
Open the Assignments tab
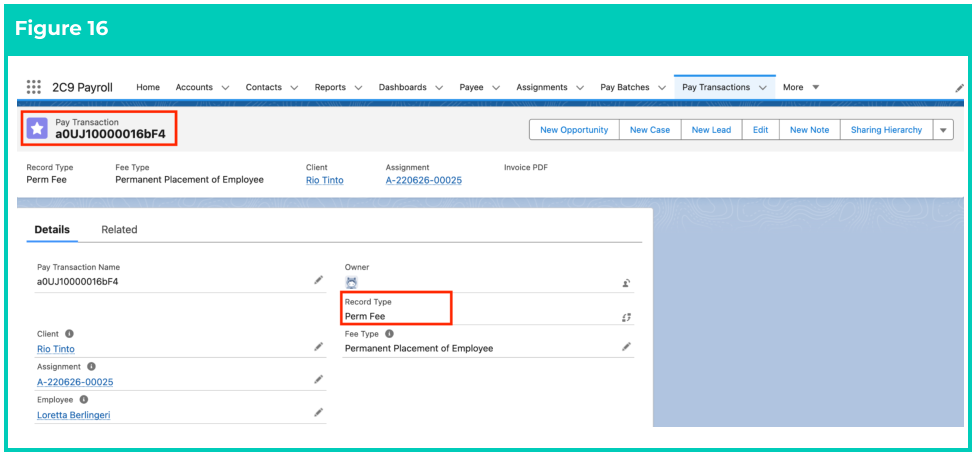[542, 87]
